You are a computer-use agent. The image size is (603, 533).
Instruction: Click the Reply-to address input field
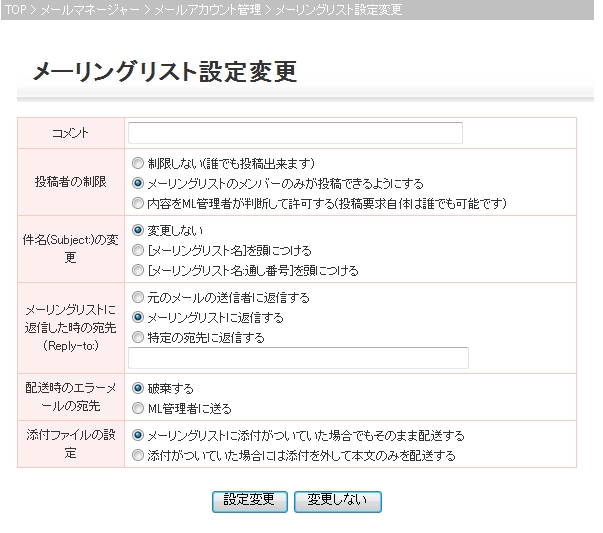pos(298,358)
